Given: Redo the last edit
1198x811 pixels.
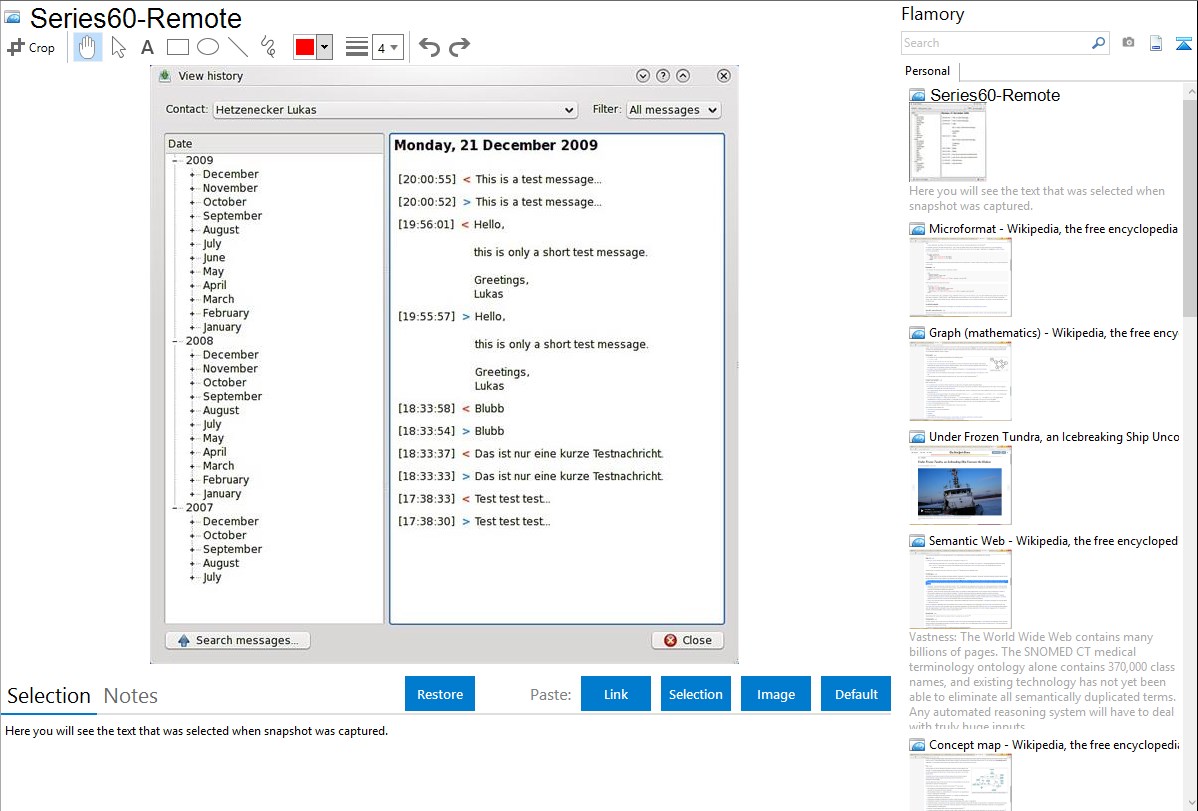Looking at the screenshot, I should pos(459,47).
